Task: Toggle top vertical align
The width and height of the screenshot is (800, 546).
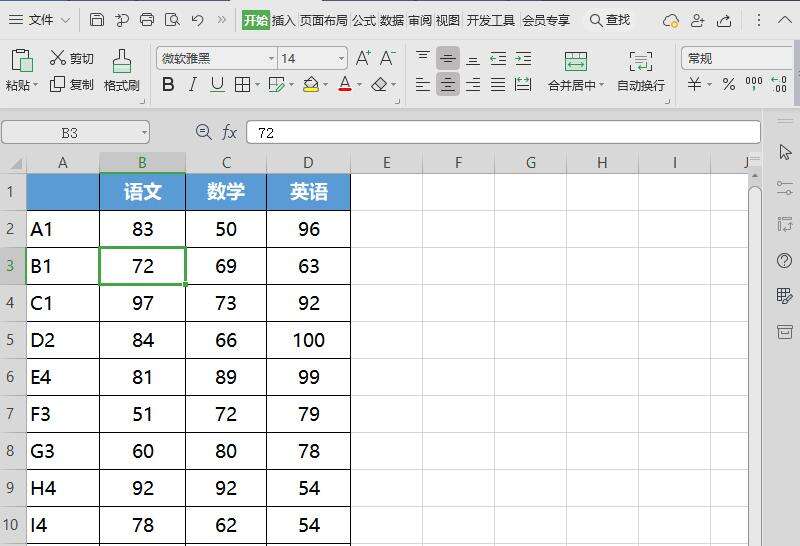Action: 422,58
